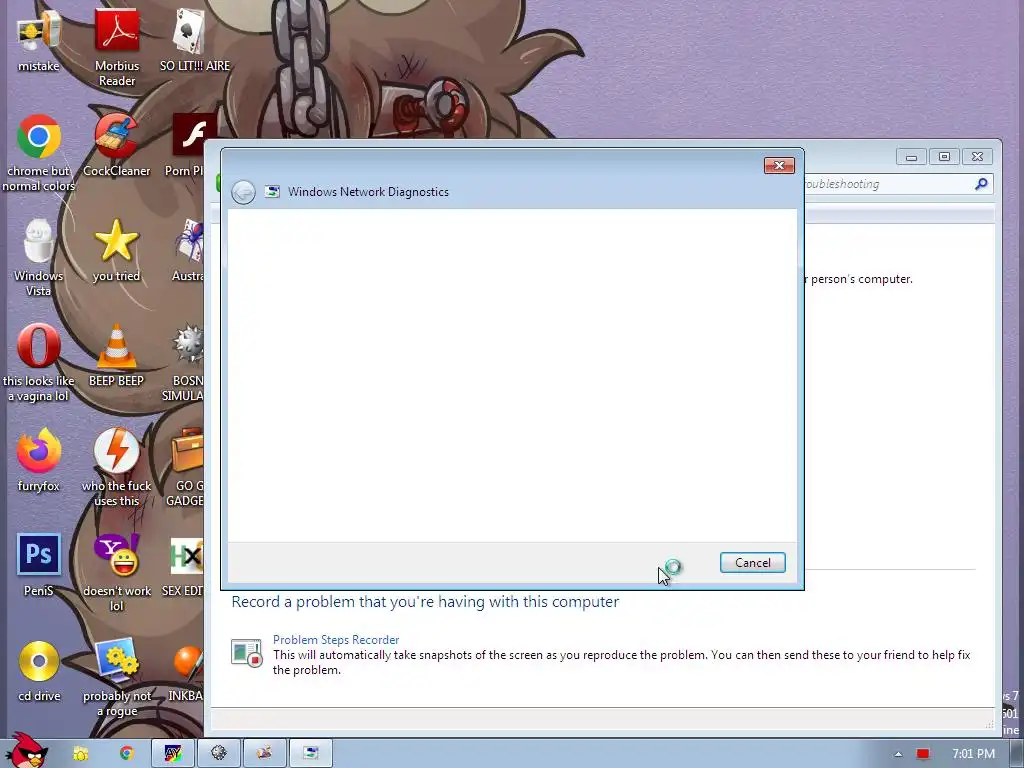1024x768 pixels.
Task: Open the Angry Birds Start button
Action: (26, 751)
